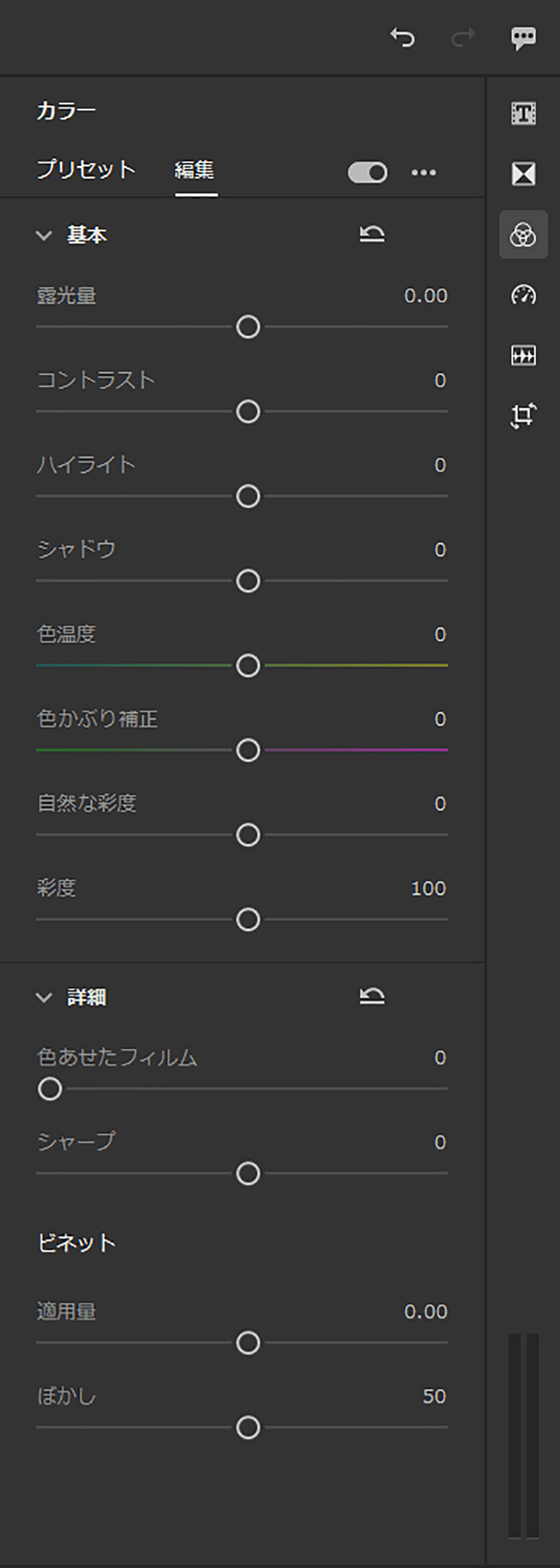
Task: Open the three-dot more options menu
Action: click(x=424, y=172)
